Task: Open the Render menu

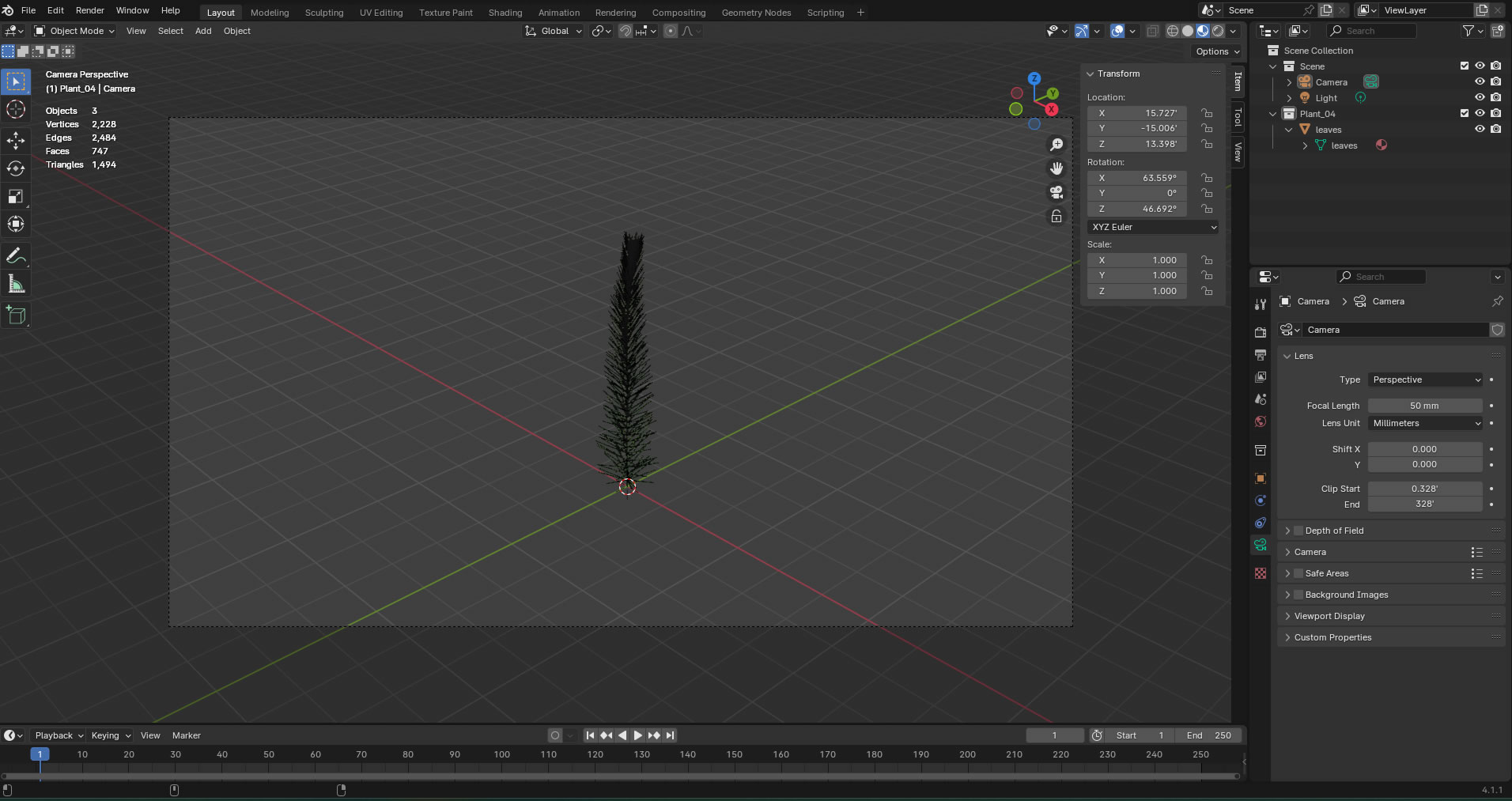Action: point(89,10)
